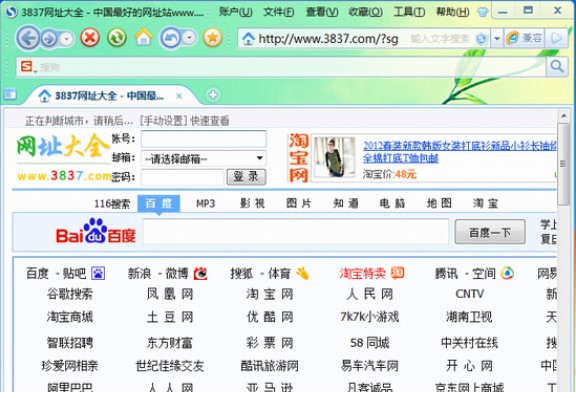Click the 百度一下 search button
Viewport: 576px width, 398px height.
[490, 232]
